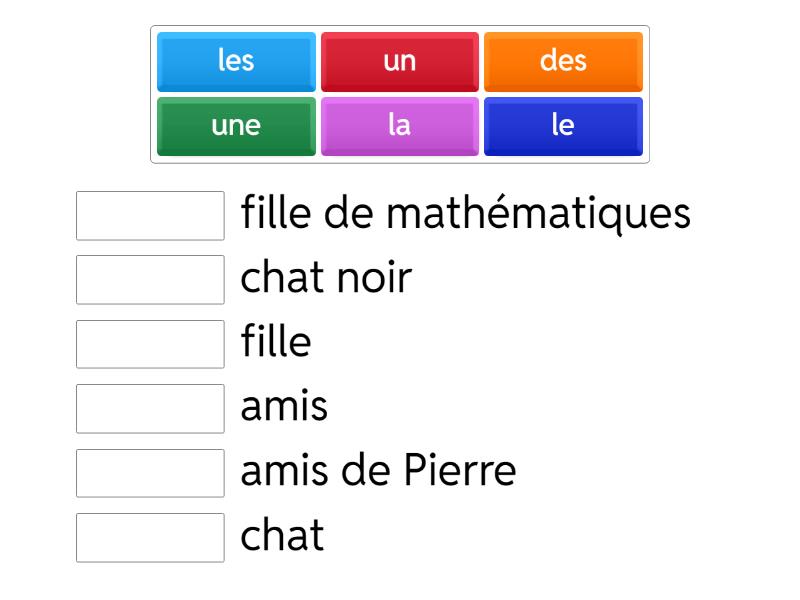
Task: Click the standalone "fille" phrase text
Action: pyautogui.click(x=276, y=343)
